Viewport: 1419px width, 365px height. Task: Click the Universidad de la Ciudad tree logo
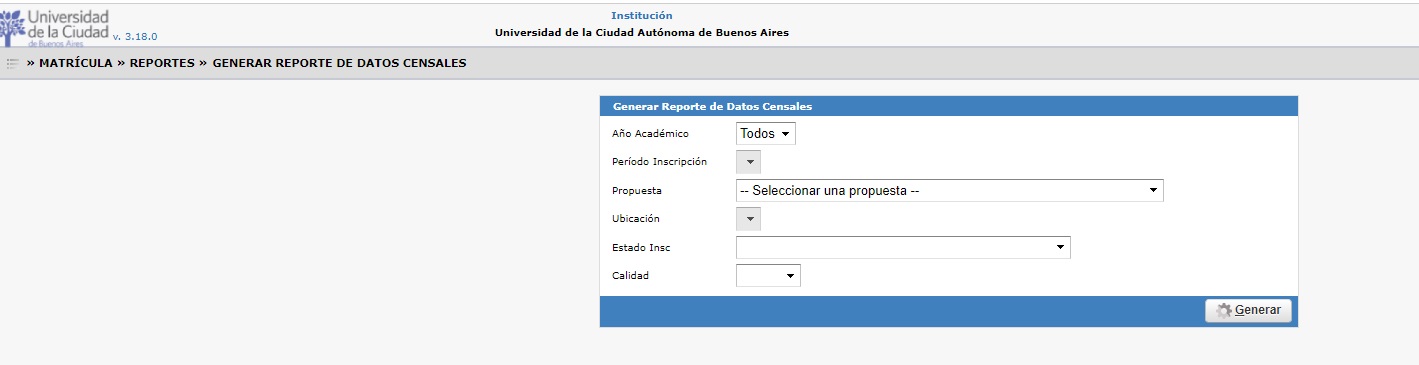point(12,27)
